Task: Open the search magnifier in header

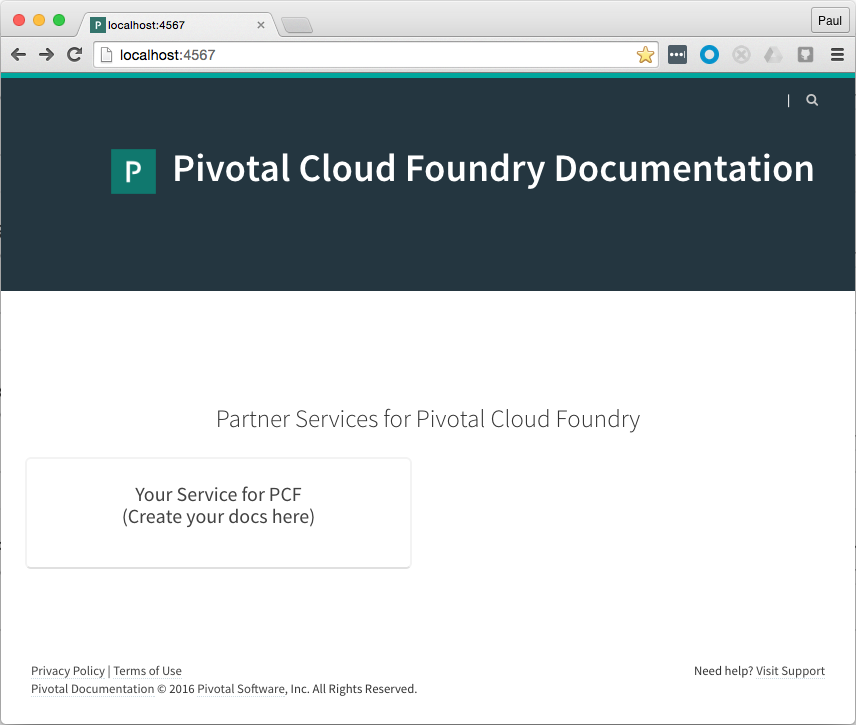Action: click(812, 100)
